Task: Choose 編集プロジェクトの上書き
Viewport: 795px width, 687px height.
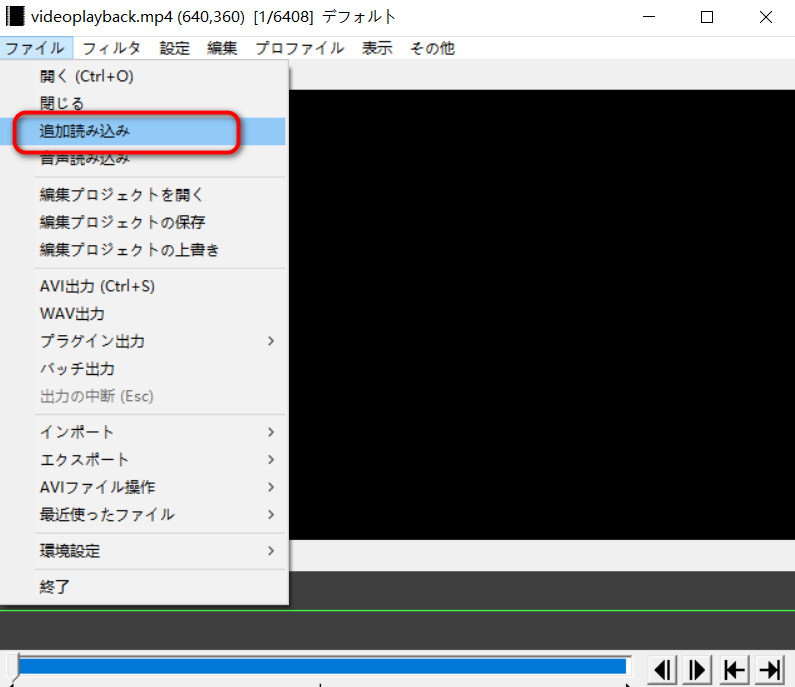Action: [144, 249]
